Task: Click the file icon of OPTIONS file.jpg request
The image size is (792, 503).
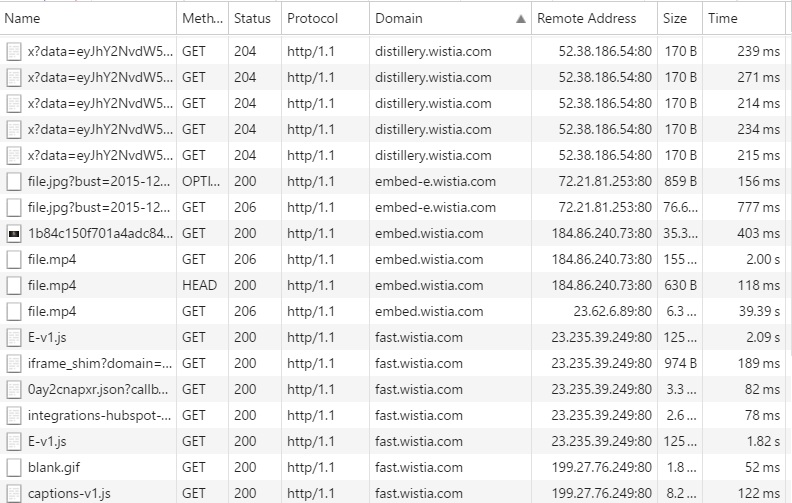Action: (14, 182)
